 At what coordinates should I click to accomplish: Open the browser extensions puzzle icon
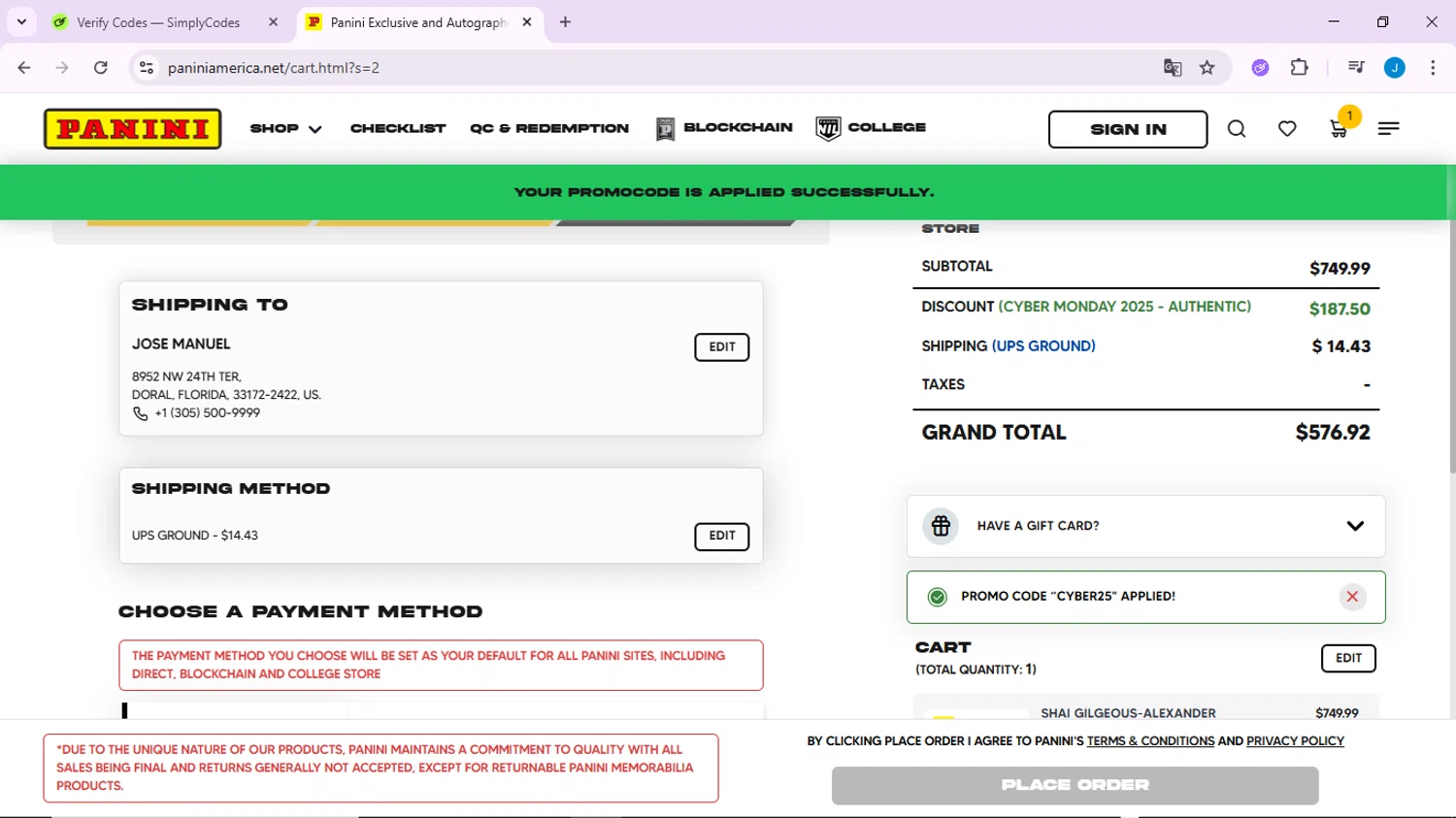(1300, 68)
